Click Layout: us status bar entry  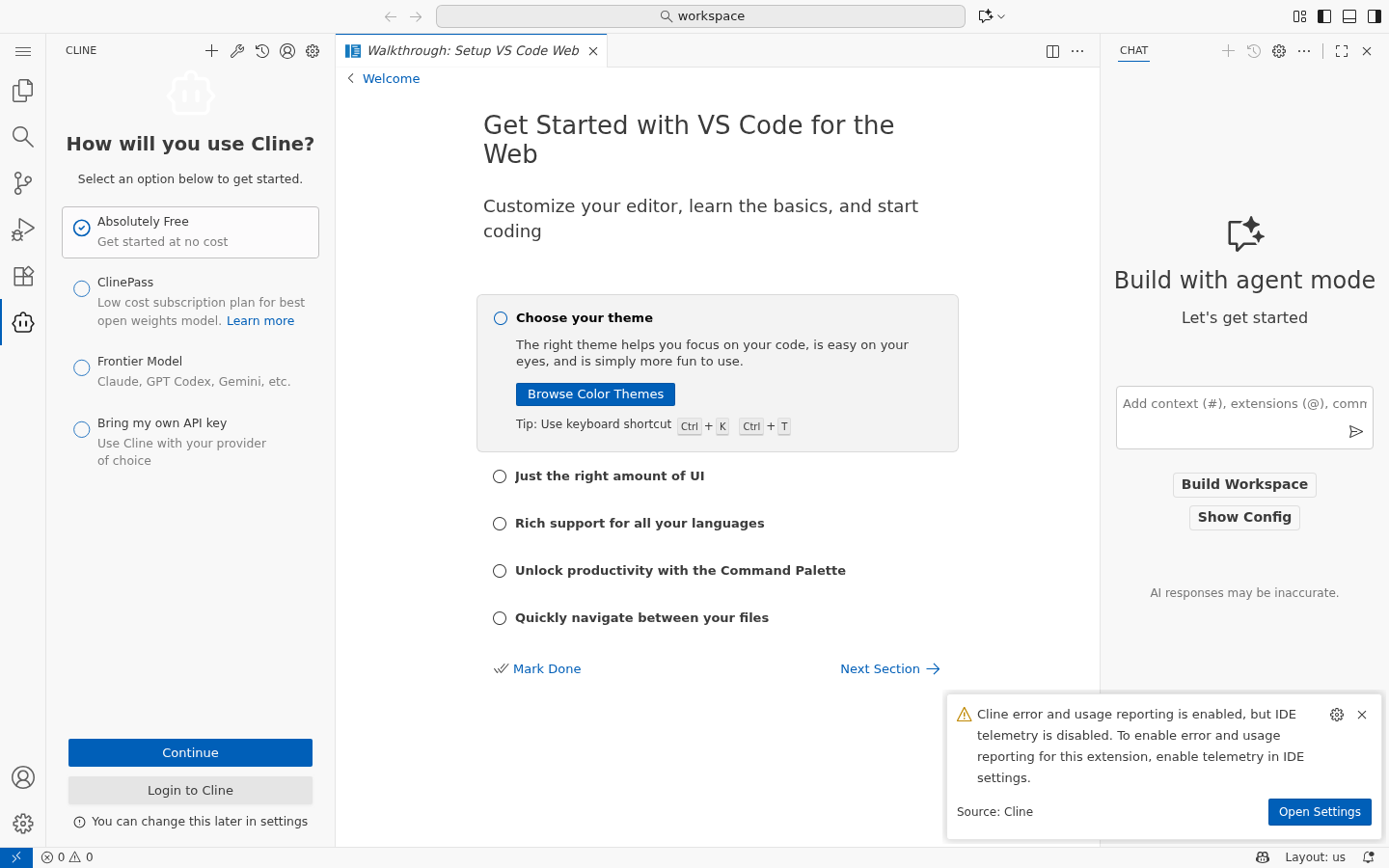1315,857
